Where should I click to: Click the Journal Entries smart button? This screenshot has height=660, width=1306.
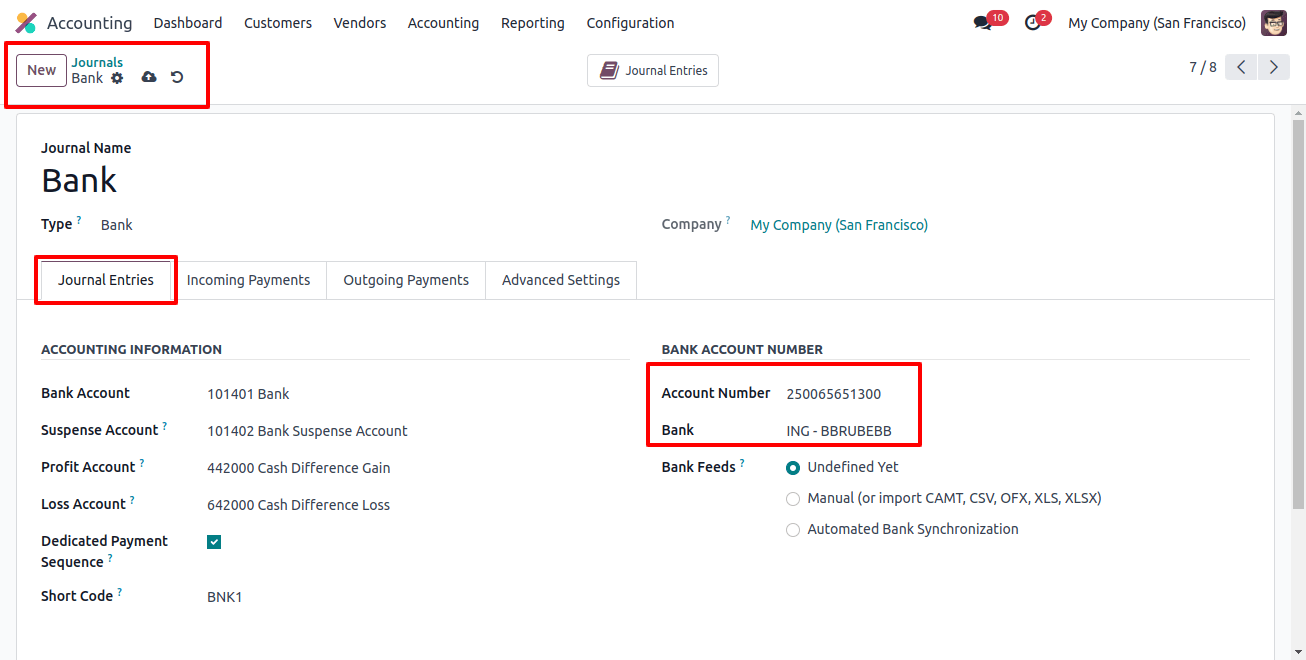653,70
